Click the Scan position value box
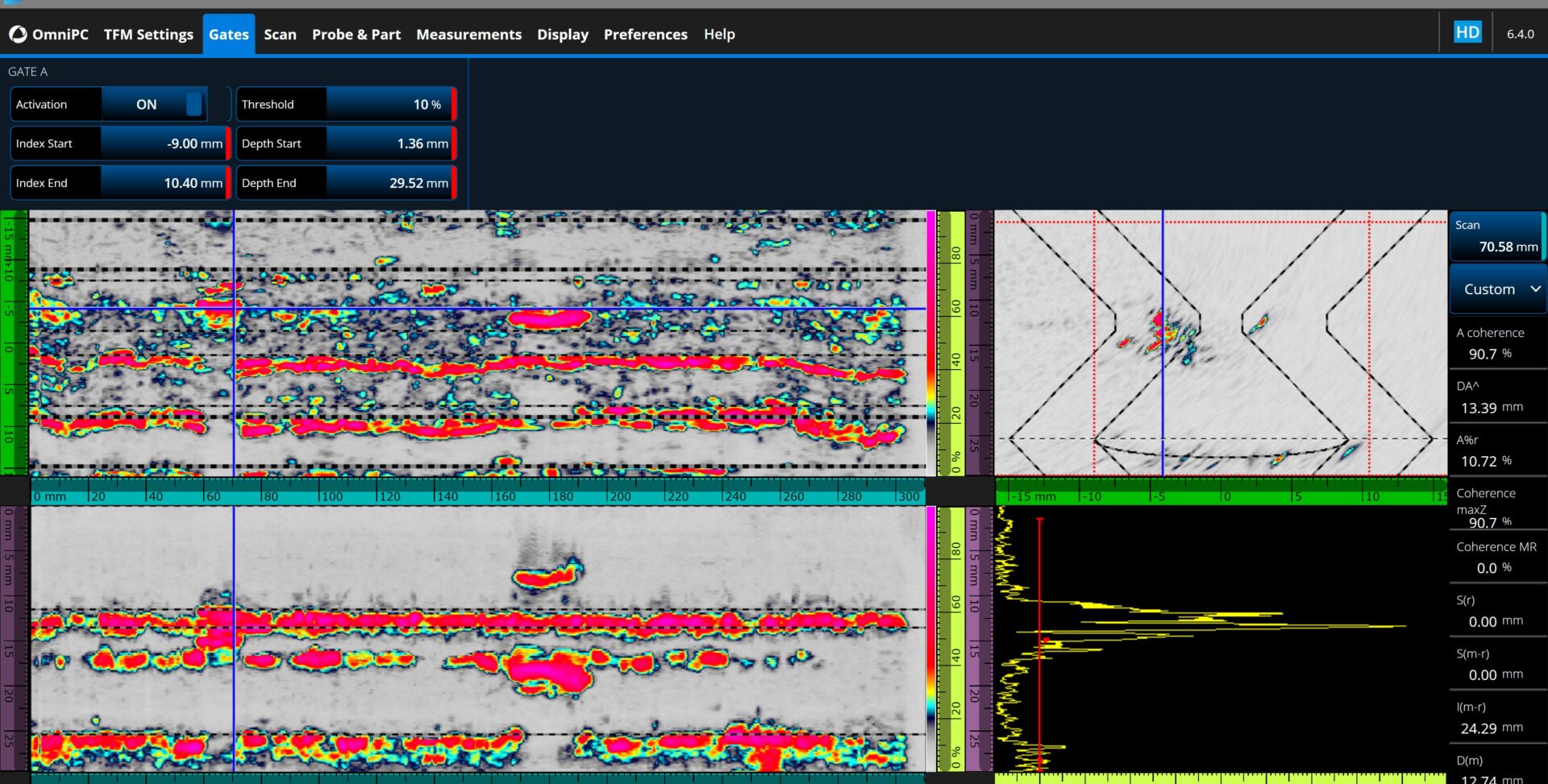Viewport: 1548px width, 784px height. [1496, 236]
